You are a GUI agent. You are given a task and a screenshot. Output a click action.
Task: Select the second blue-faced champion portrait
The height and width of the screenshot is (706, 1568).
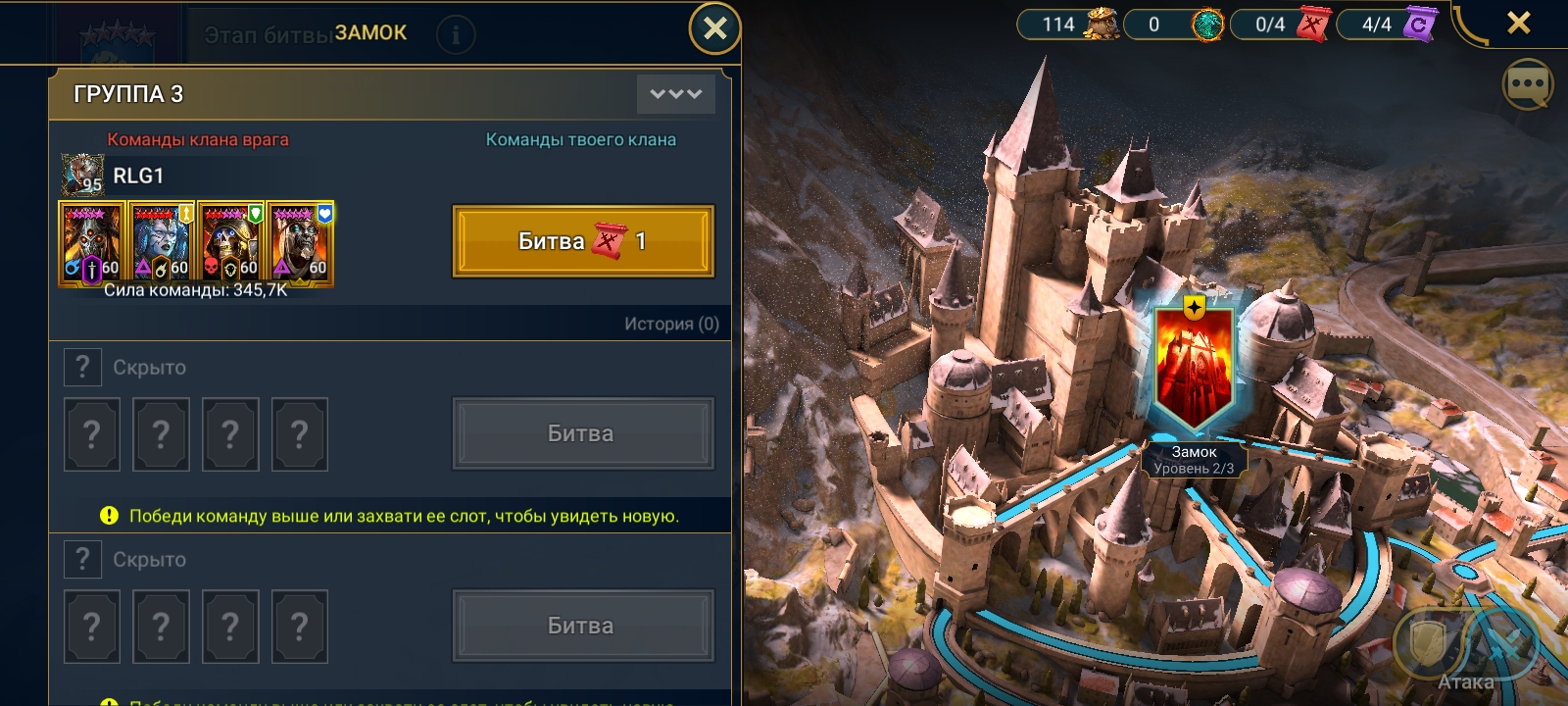162,243
